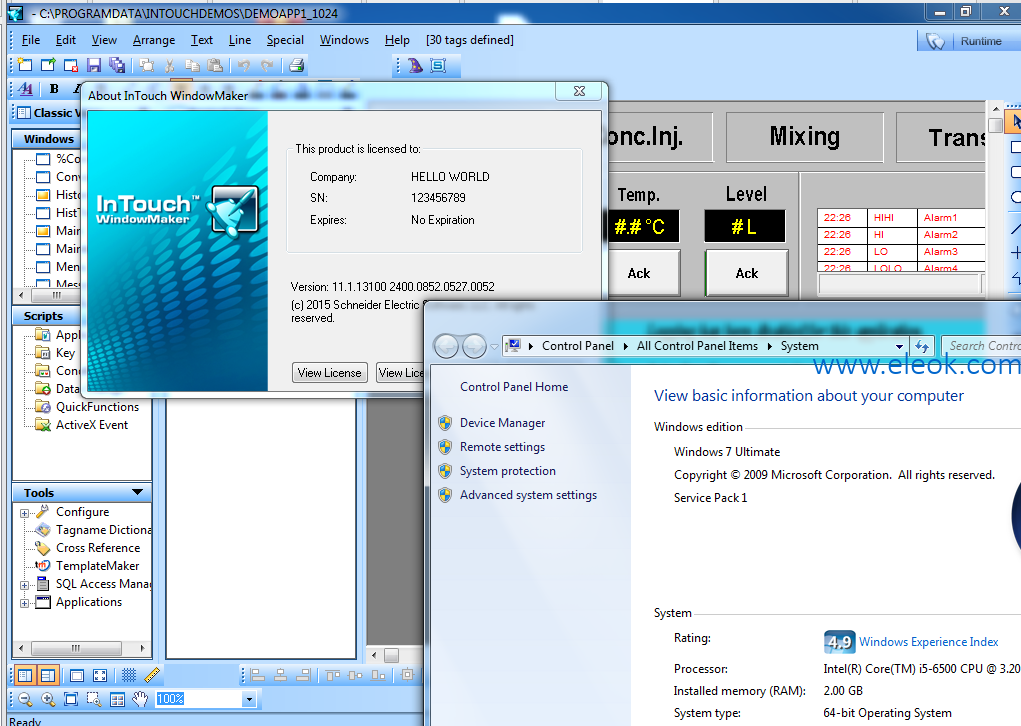Viewport: 1021px width, 726px height.
Task: Open the Wizards hat icon
Action: click(x=415, y=65)
